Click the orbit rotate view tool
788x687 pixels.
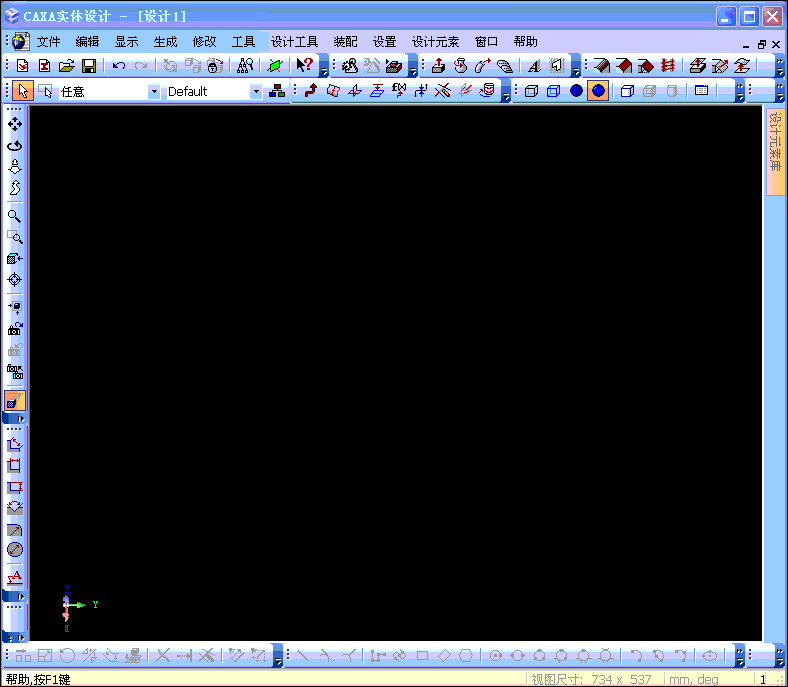[15, 146]
